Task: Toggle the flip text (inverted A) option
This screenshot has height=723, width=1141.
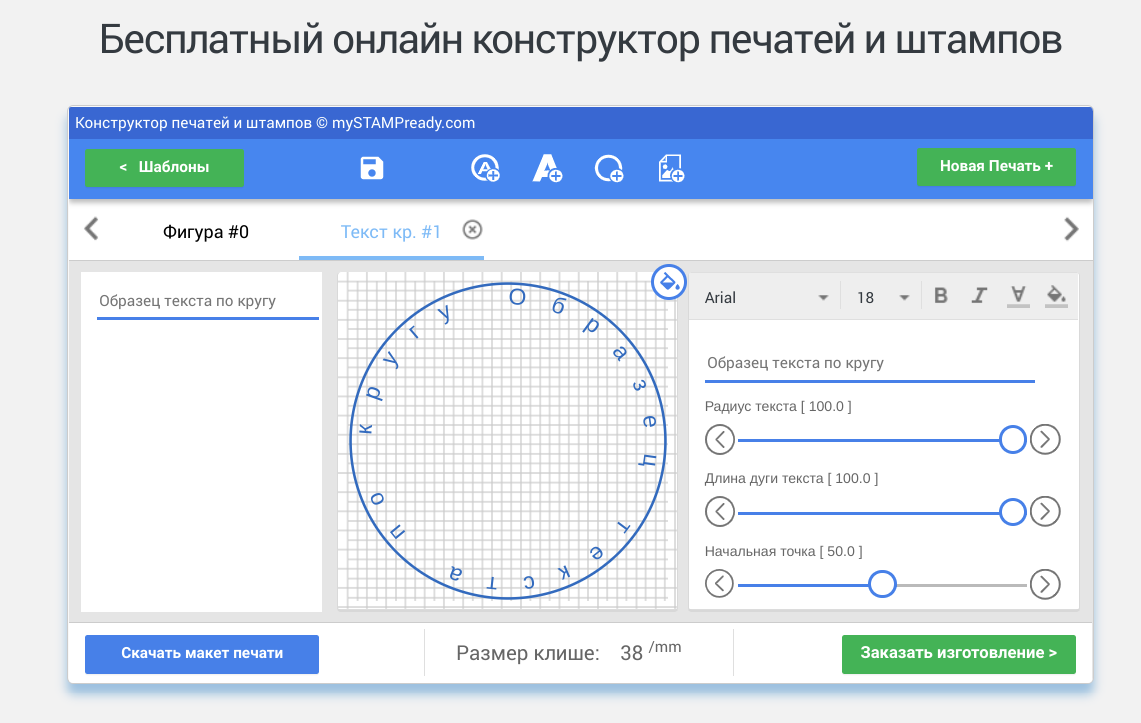Action: click(x=1018, y=295)
